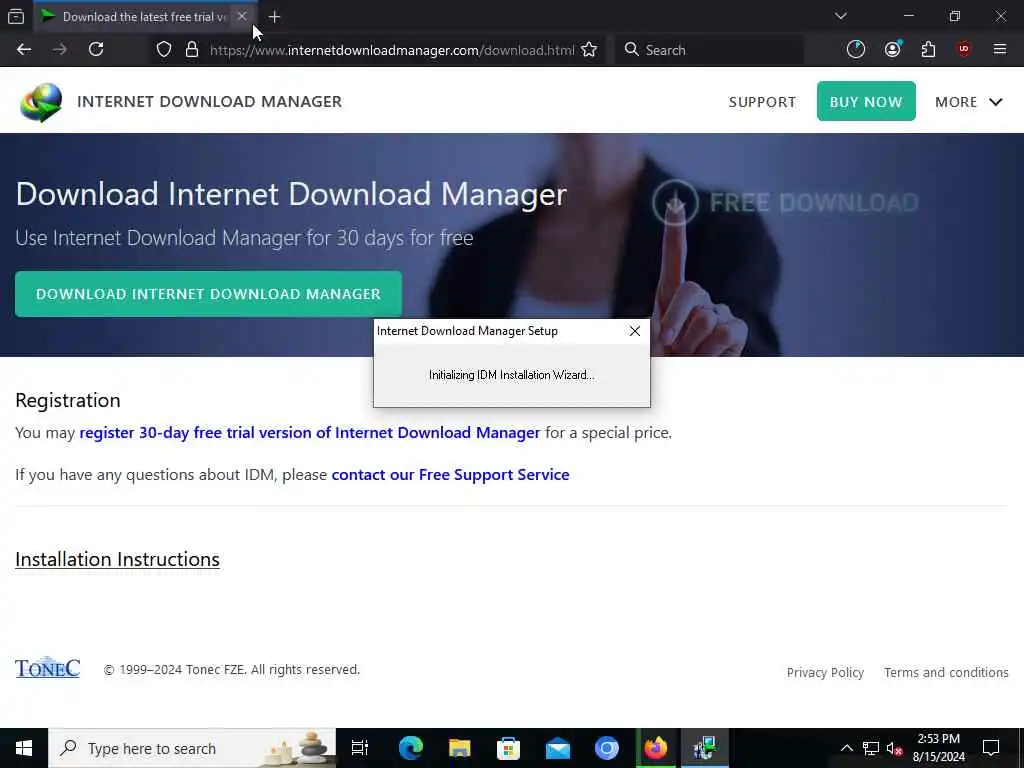Image resolution: width=1024 pixels, height=768 pixels.
Task: Open the clock showing 2:53 PM
Action: 938,748
